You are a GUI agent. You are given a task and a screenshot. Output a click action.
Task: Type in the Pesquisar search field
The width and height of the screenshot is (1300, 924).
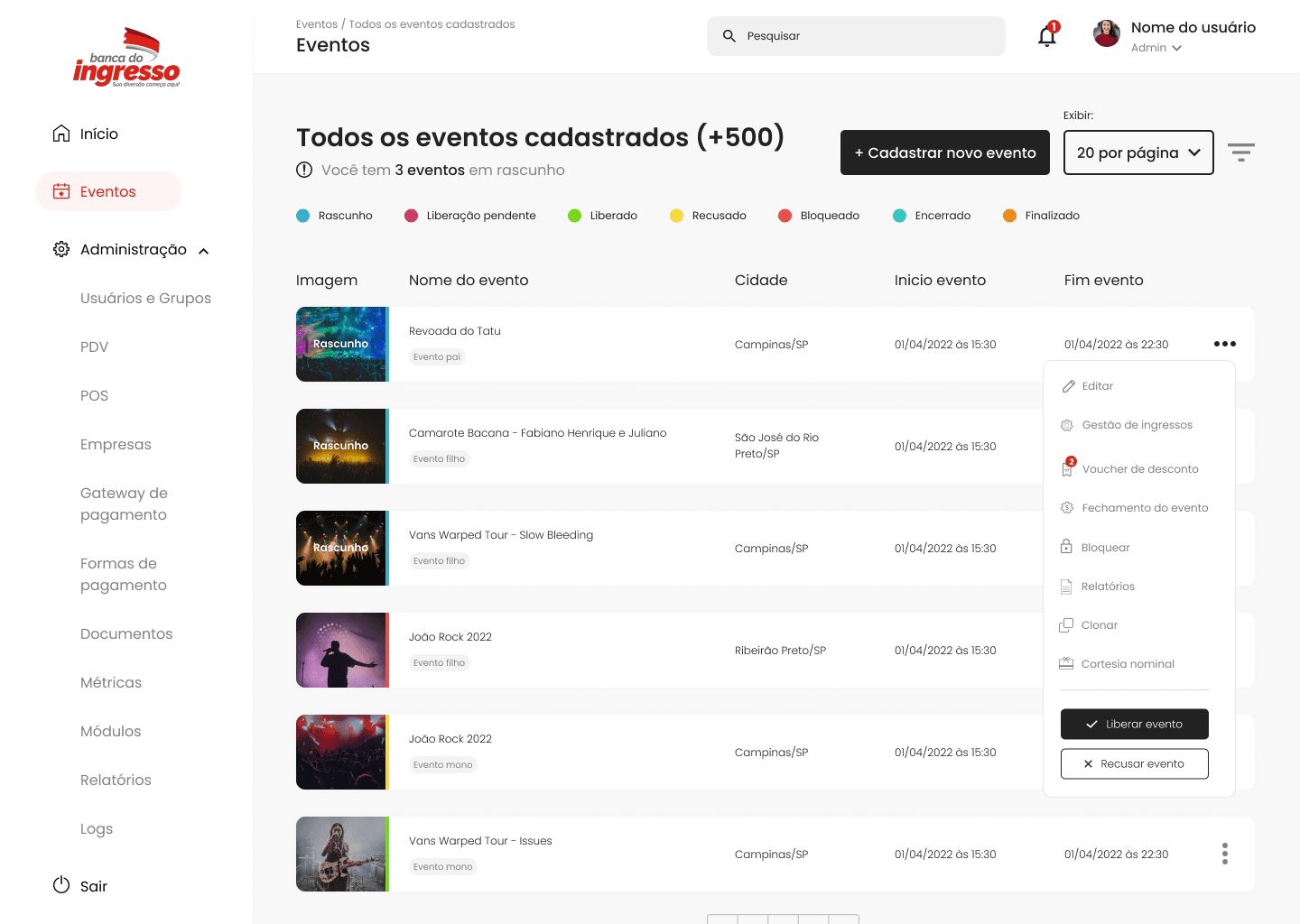pos(867,36)
